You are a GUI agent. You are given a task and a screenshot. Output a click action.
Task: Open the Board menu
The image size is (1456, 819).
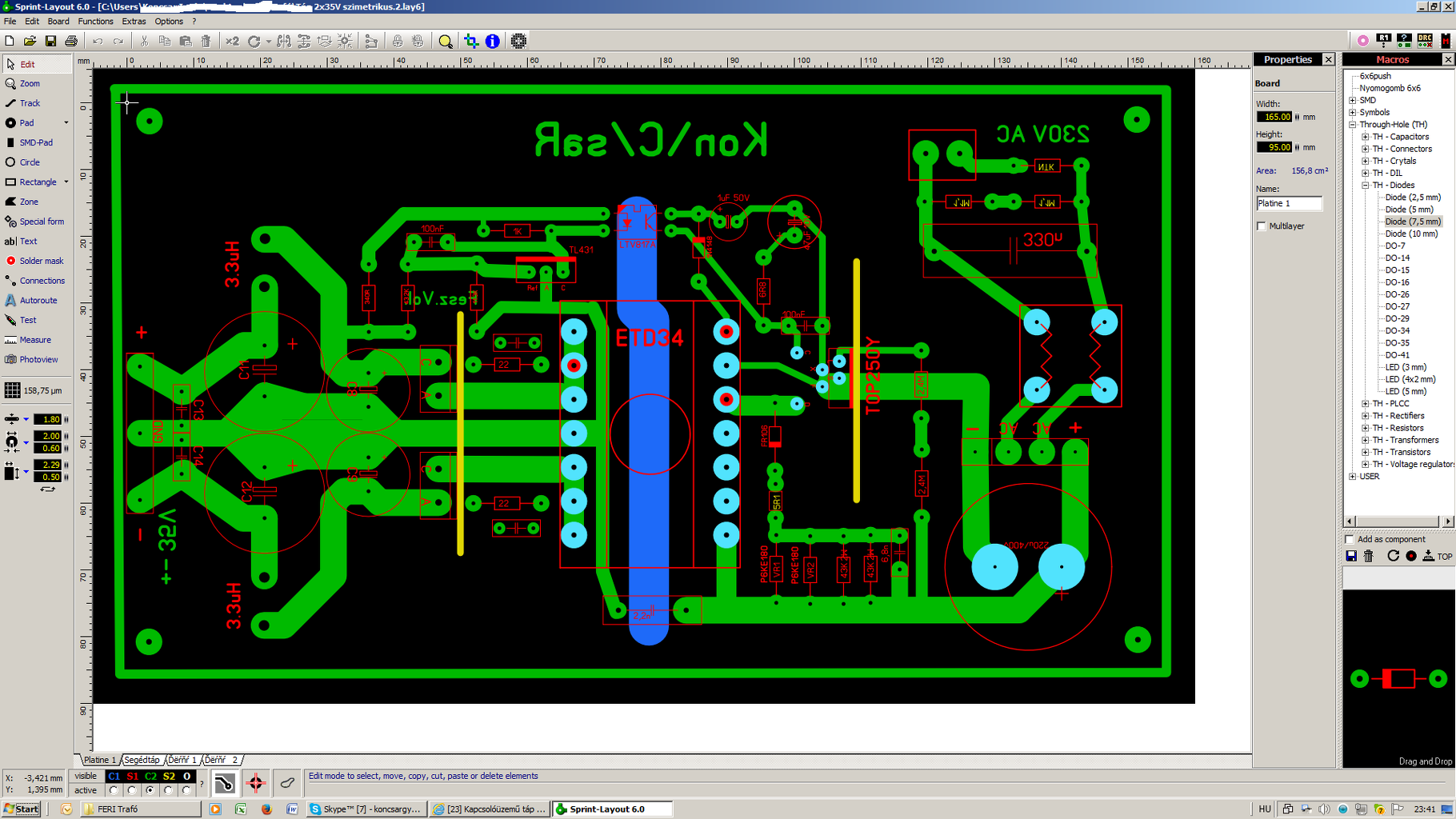coord(58,22)
